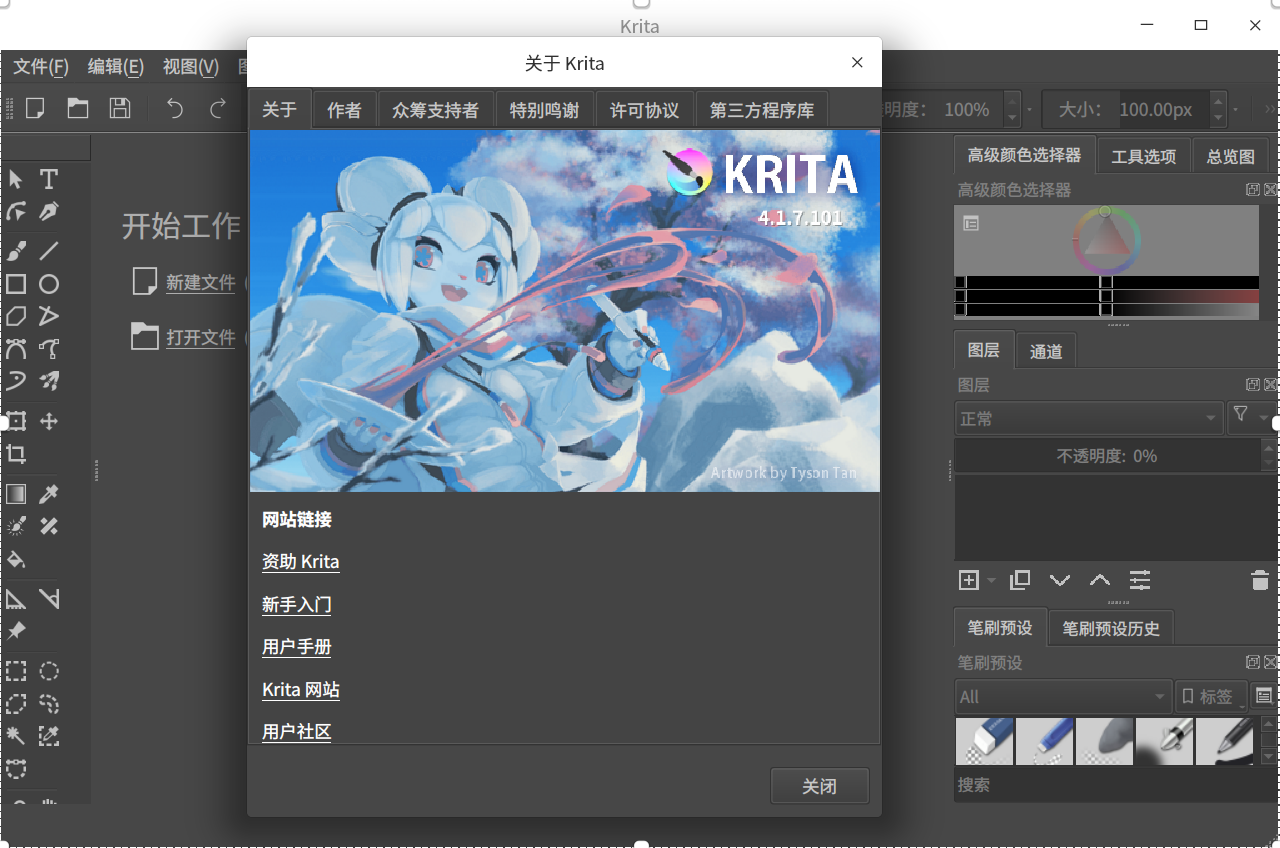The height and width of the screenshot is (848, 1280).
Task: Choose the Gradient tool
Action: pyautogui.click(x=16, y=494)
